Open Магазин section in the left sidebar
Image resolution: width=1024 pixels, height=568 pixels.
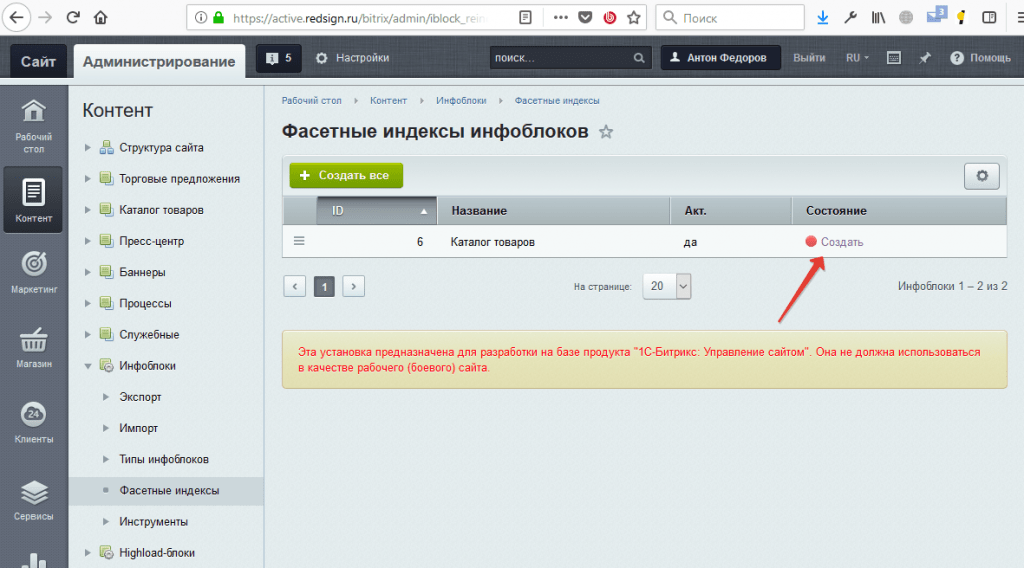pos(33,348)
